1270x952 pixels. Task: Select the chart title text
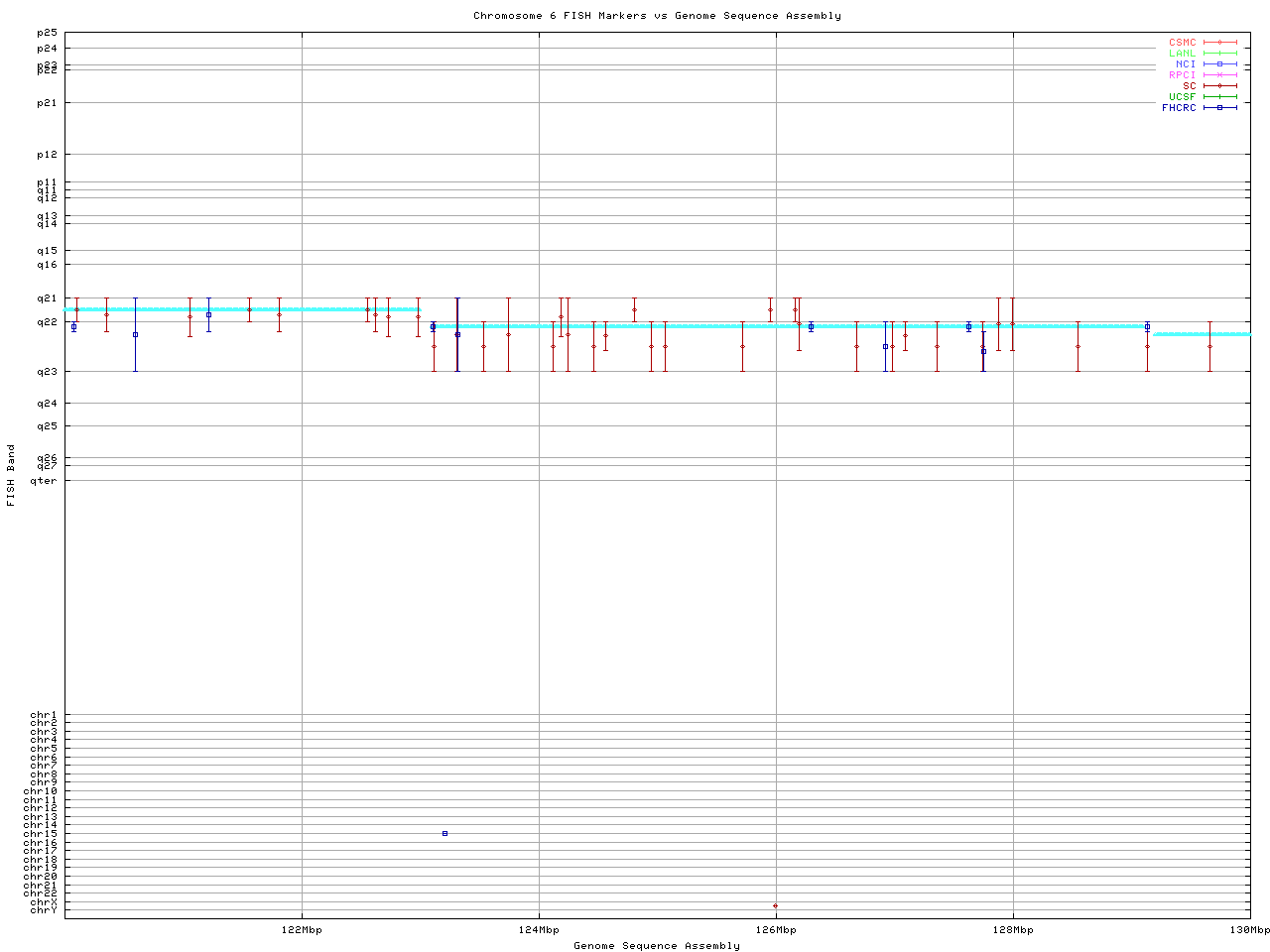(x=657, y=16)
